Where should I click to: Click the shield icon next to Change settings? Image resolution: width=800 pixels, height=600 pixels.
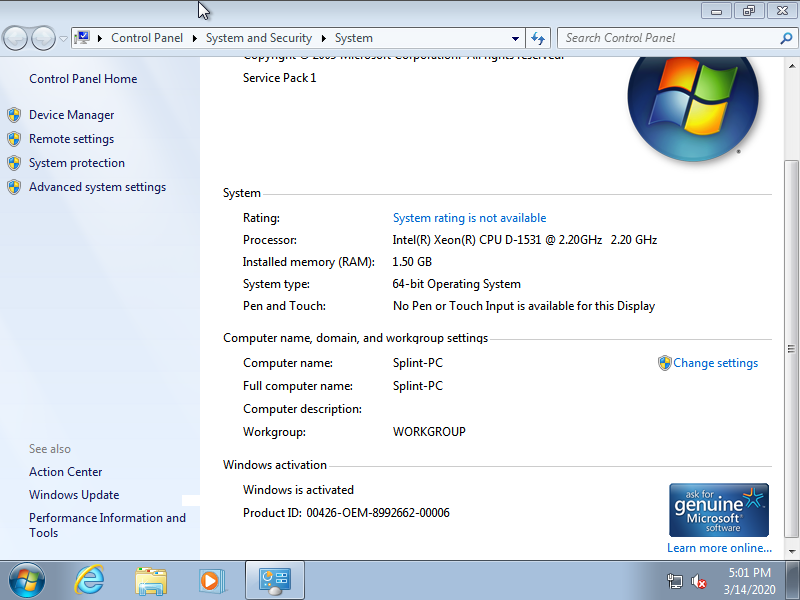664,363
